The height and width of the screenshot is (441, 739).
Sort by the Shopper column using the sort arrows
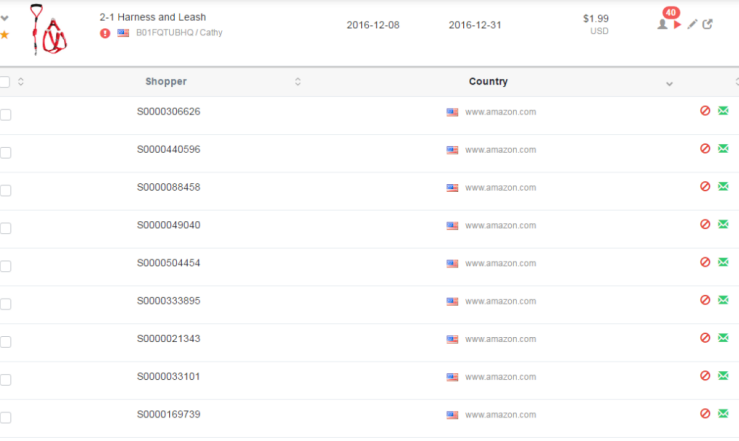[298, 82]
